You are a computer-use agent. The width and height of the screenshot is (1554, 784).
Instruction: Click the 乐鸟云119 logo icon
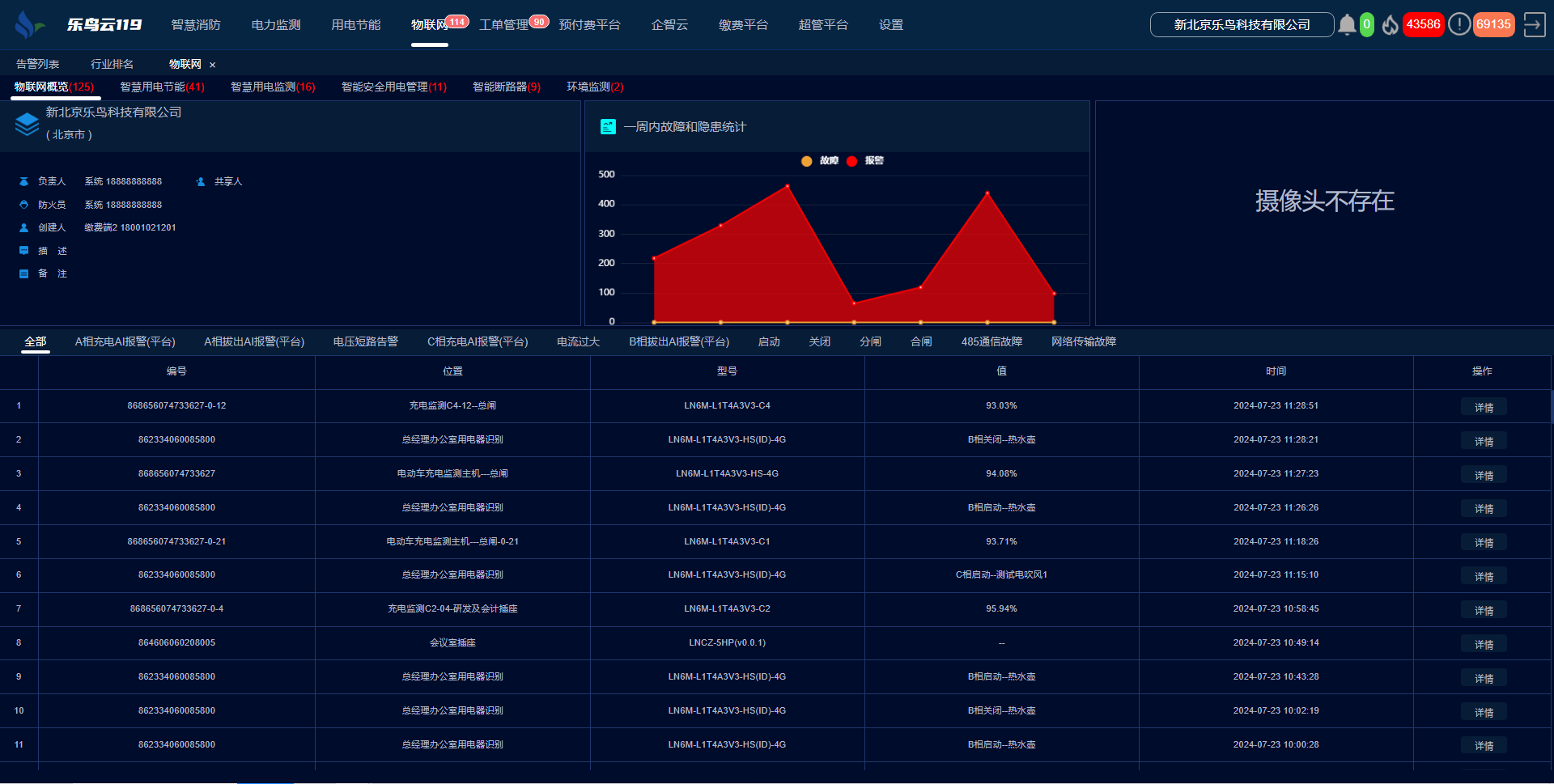click(30, 25)
